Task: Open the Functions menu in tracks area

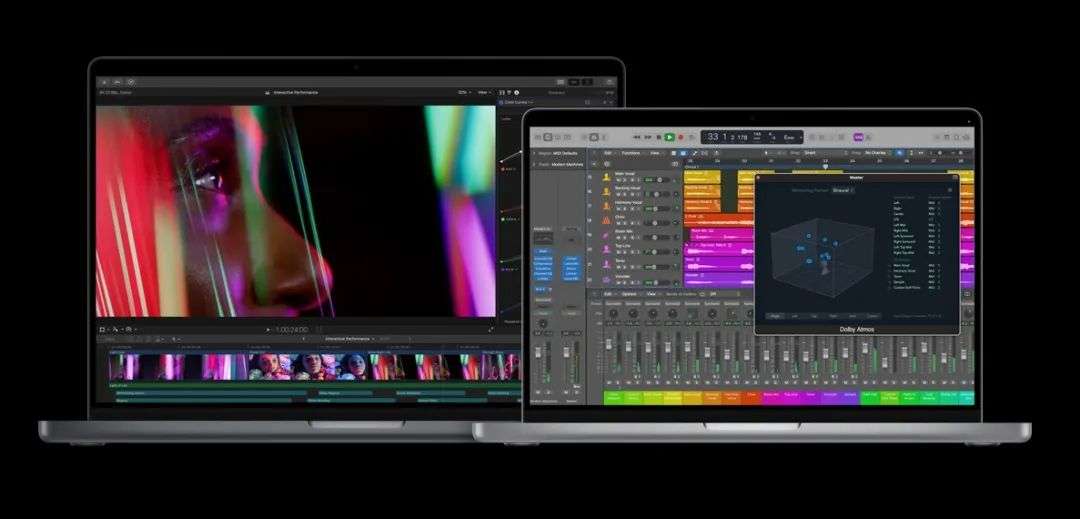Action: coord(632,153)
